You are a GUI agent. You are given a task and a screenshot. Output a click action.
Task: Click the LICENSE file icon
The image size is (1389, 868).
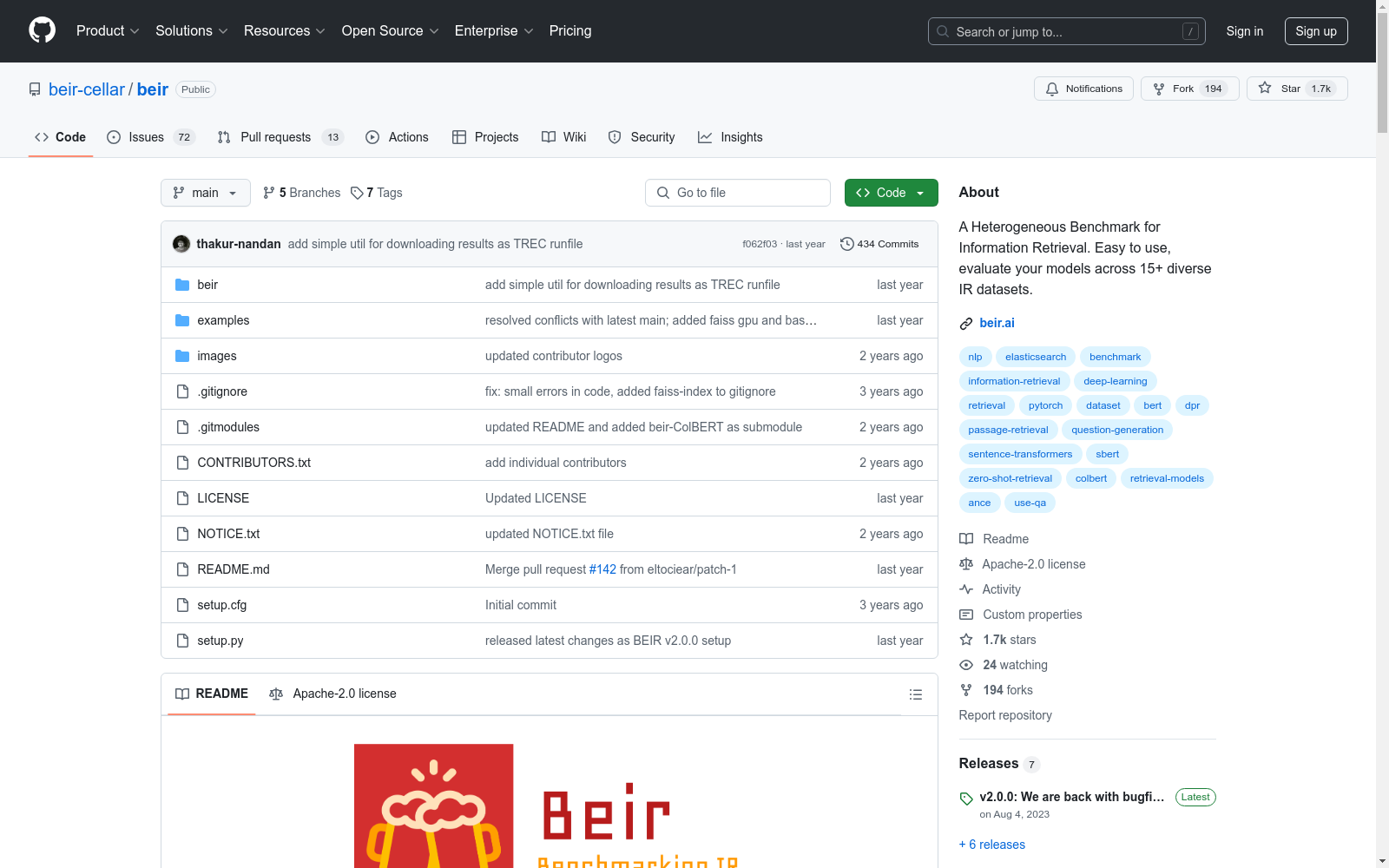click(x=182, y=498)
